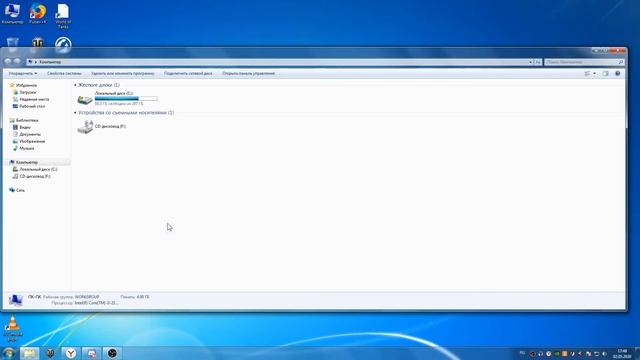This screenshot has width=640, height=360.
Task: Select the Локальный диск (C:) drive icon
Action: pos(85,99)
